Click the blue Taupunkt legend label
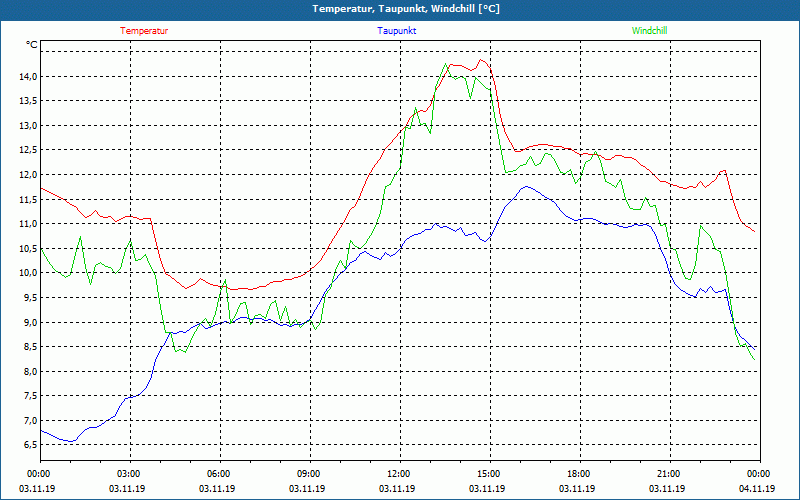Screen dimensions: 800x500 (x=396, y=31)
